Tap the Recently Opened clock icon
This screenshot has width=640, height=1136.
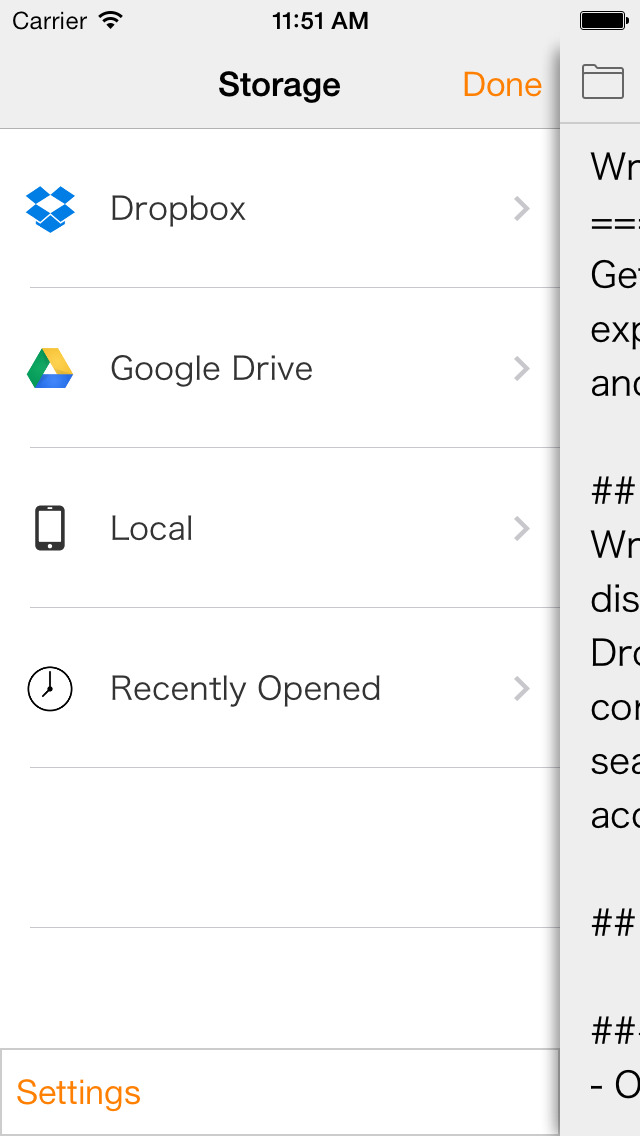pos(50,688)
